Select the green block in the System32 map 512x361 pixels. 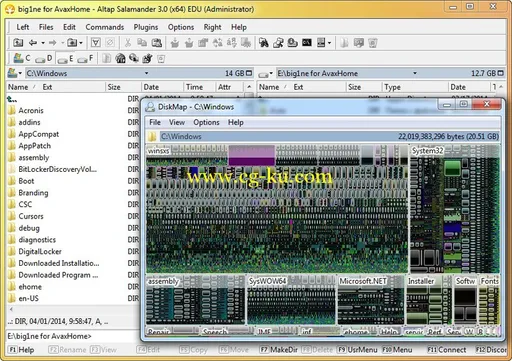[x=452, y=168]
